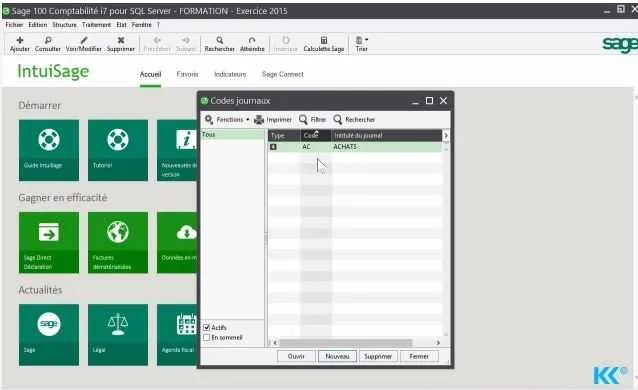The image size is (638, 390).
Task: Click the Nouveau button
Action: 337,356
